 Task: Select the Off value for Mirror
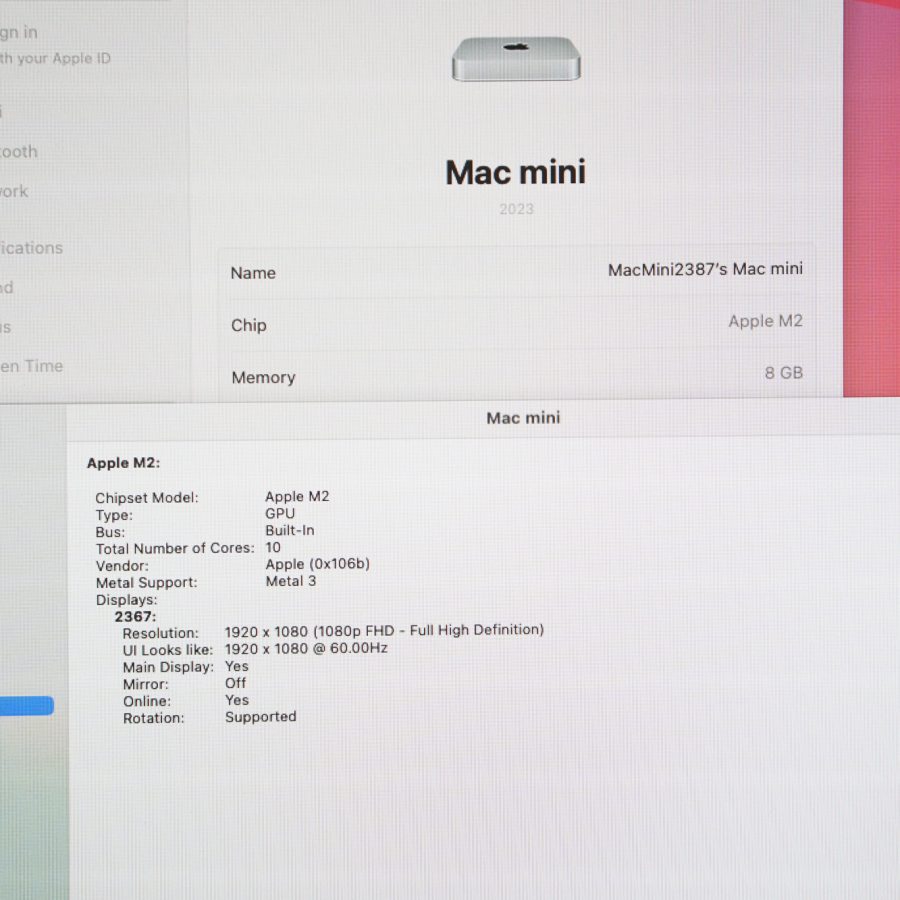(235, 683)
